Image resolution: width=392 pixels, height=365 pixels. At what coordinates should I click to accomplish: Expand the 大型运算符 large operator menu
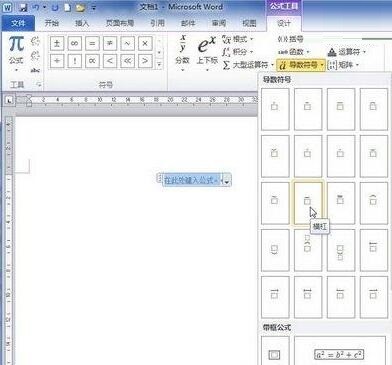point(248,65)
